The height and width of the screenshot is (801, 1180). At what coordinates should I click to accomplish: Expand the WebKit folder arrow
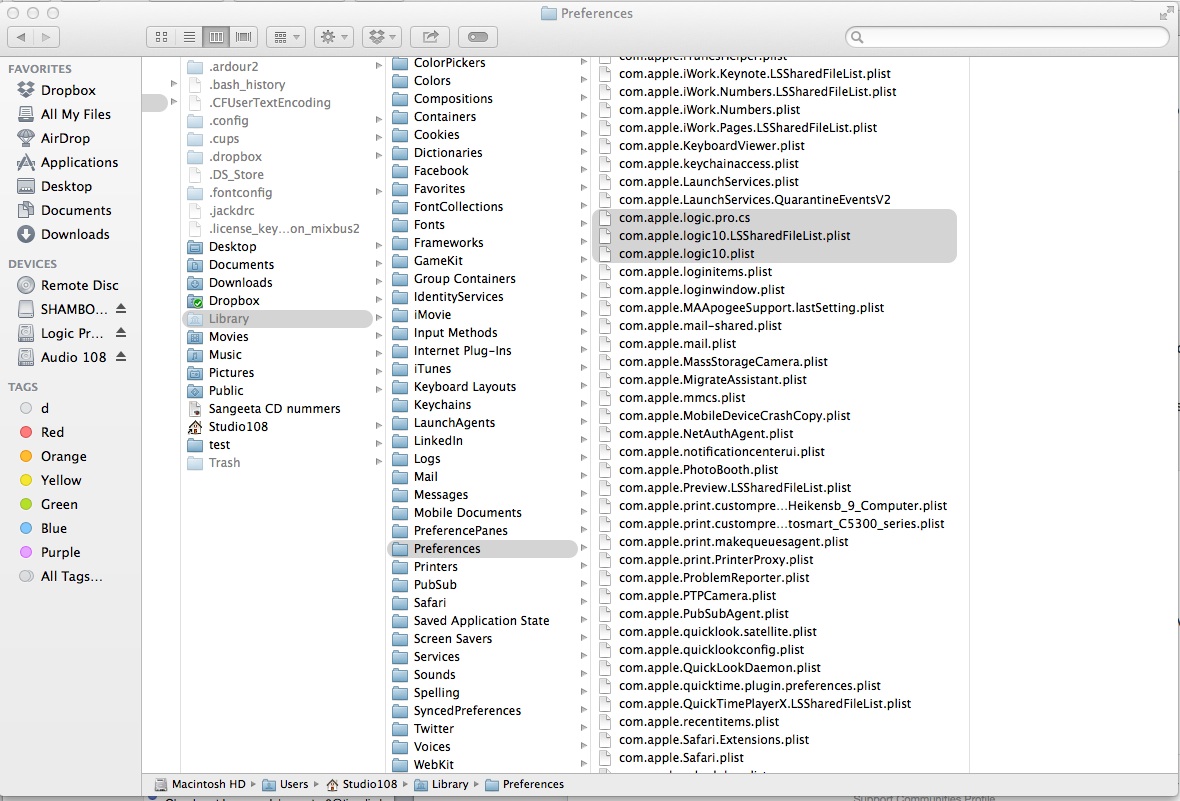[x=584, y=764]
